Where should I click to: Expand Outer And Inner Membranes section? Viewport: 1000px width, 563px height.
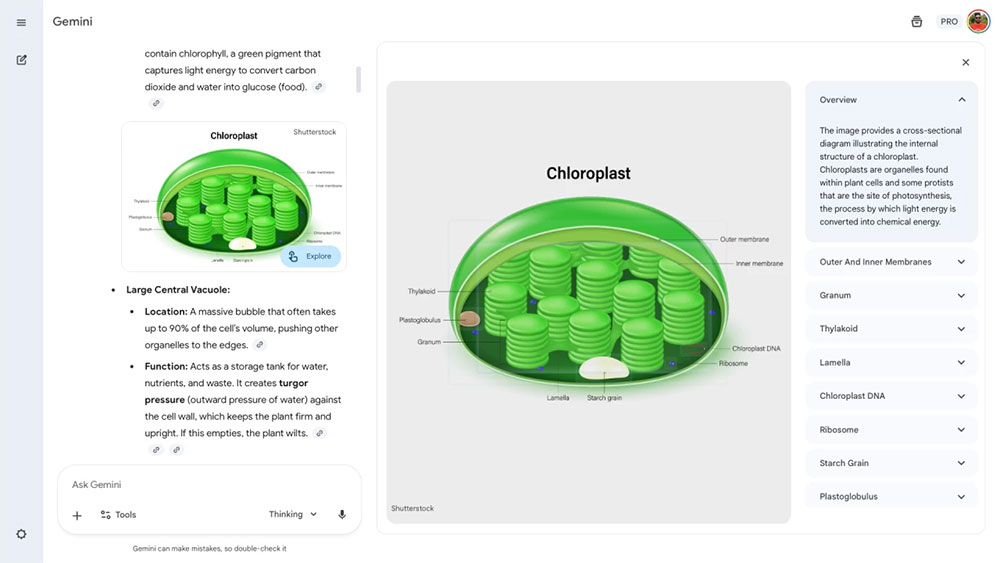coord(961,262)
